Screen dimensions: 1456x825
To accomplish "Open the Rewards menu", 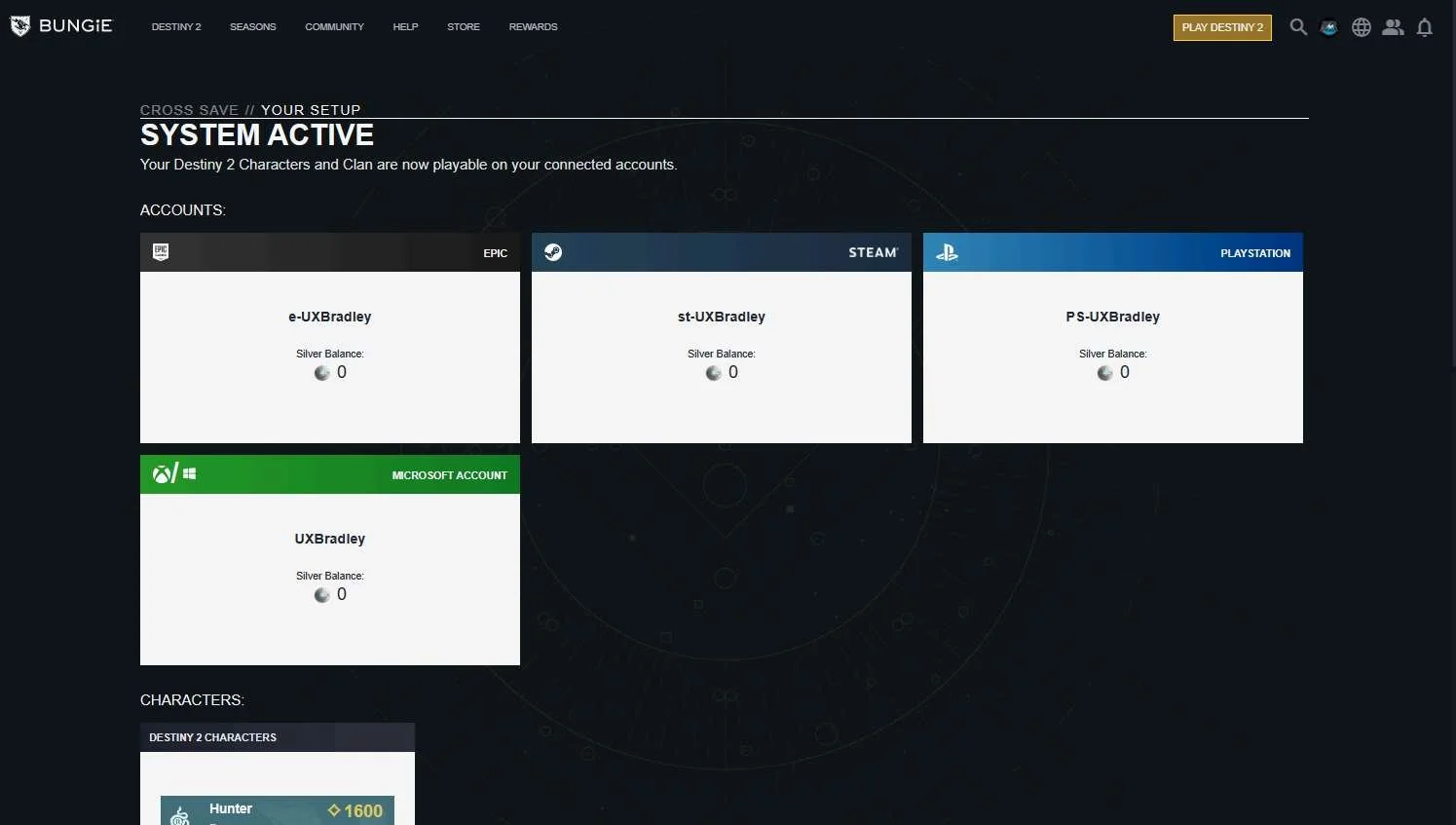I will click(x=534, y=27).
